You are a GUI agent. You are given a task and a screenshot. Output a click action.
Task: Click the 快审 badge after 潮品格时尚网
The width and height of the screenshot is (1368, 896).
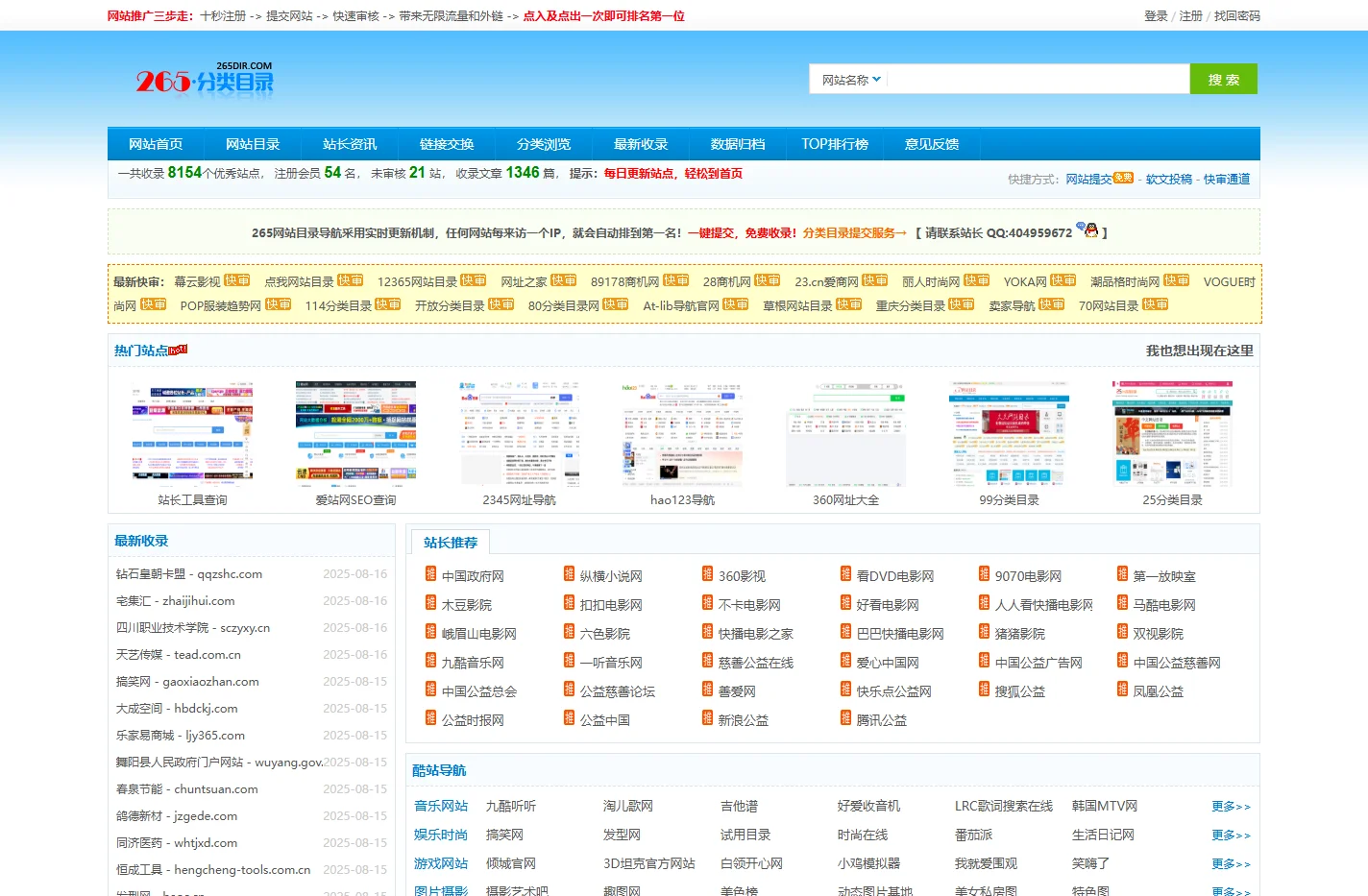[x=1177, y=280]
